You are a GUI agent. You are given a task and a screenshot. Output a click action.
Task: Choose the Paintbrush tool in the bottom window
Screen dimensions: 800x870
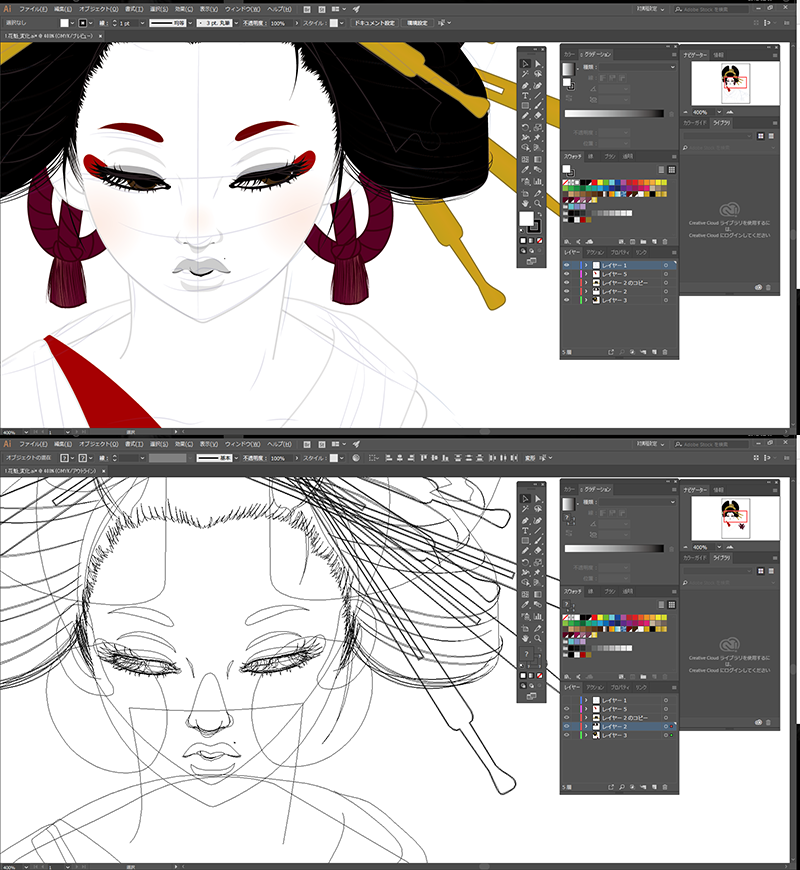tap(538, 541)
